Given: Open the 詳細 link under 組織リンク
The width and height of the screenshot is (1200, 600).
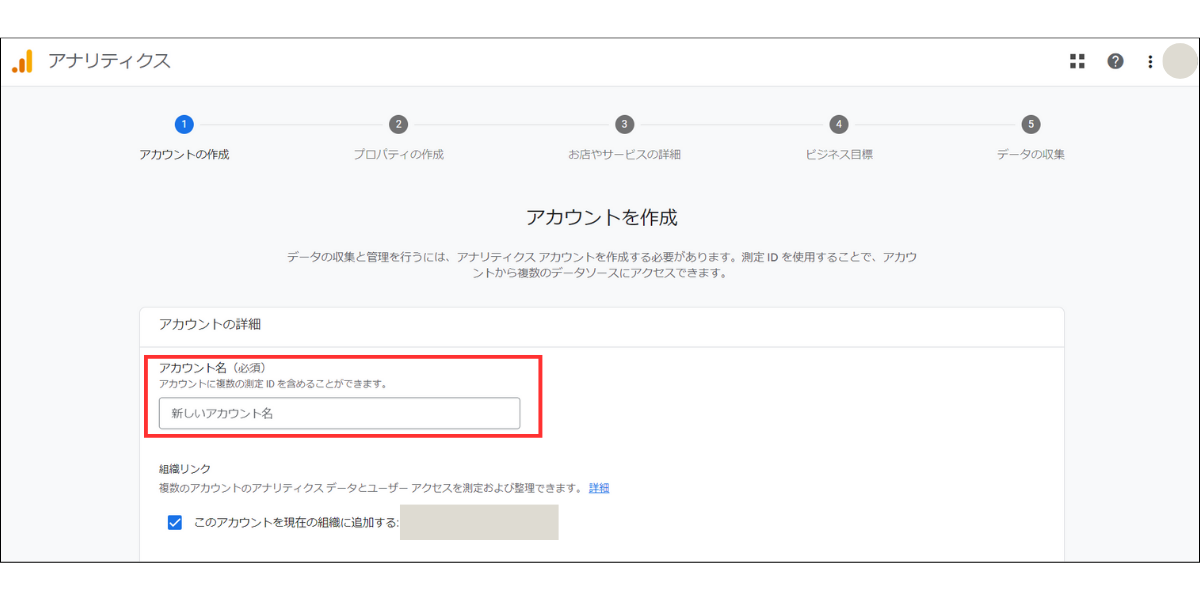Looking at the screenshot, I should pos(599,488).
